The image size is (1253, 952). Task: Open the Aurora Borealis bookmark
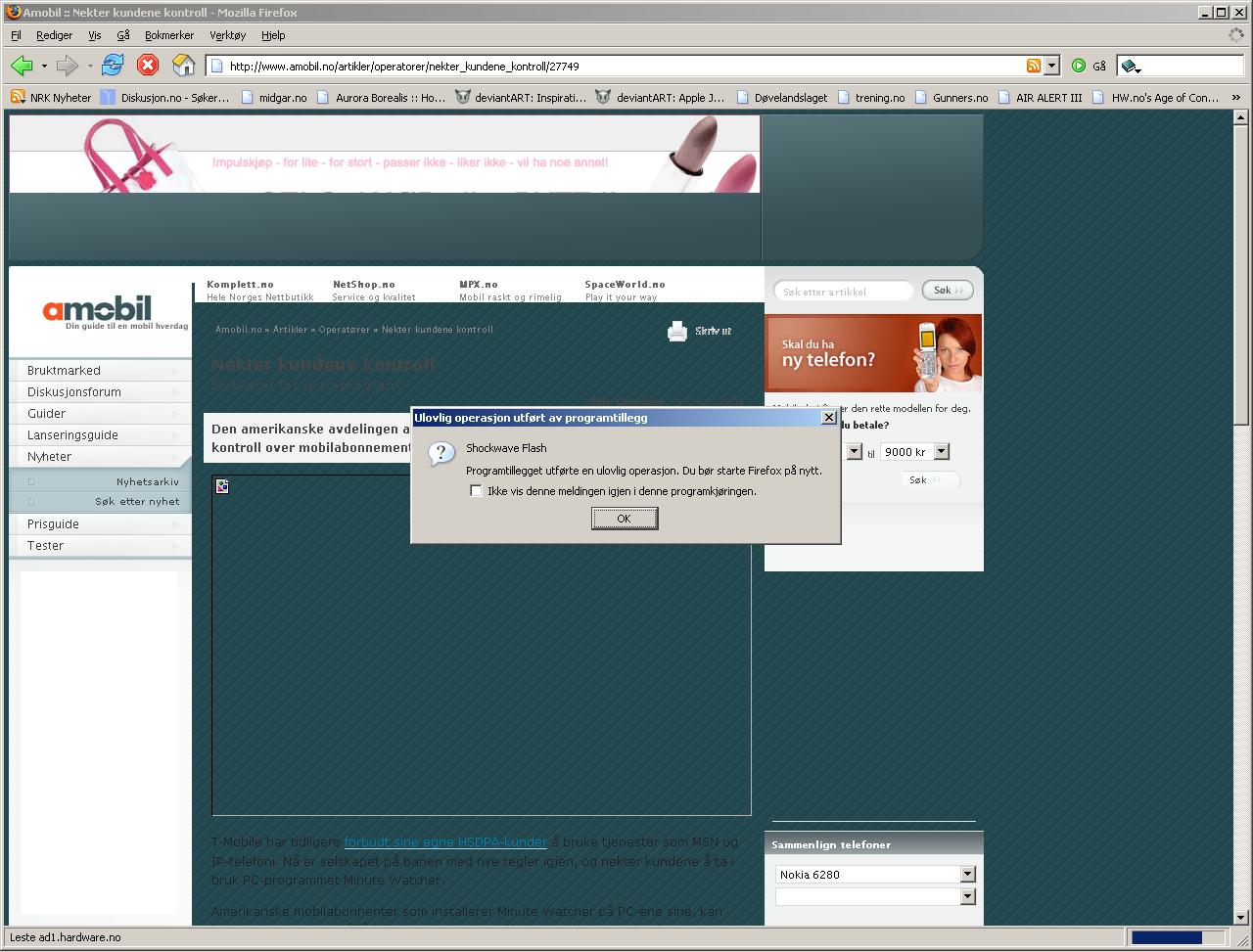[x=381, y=97]
